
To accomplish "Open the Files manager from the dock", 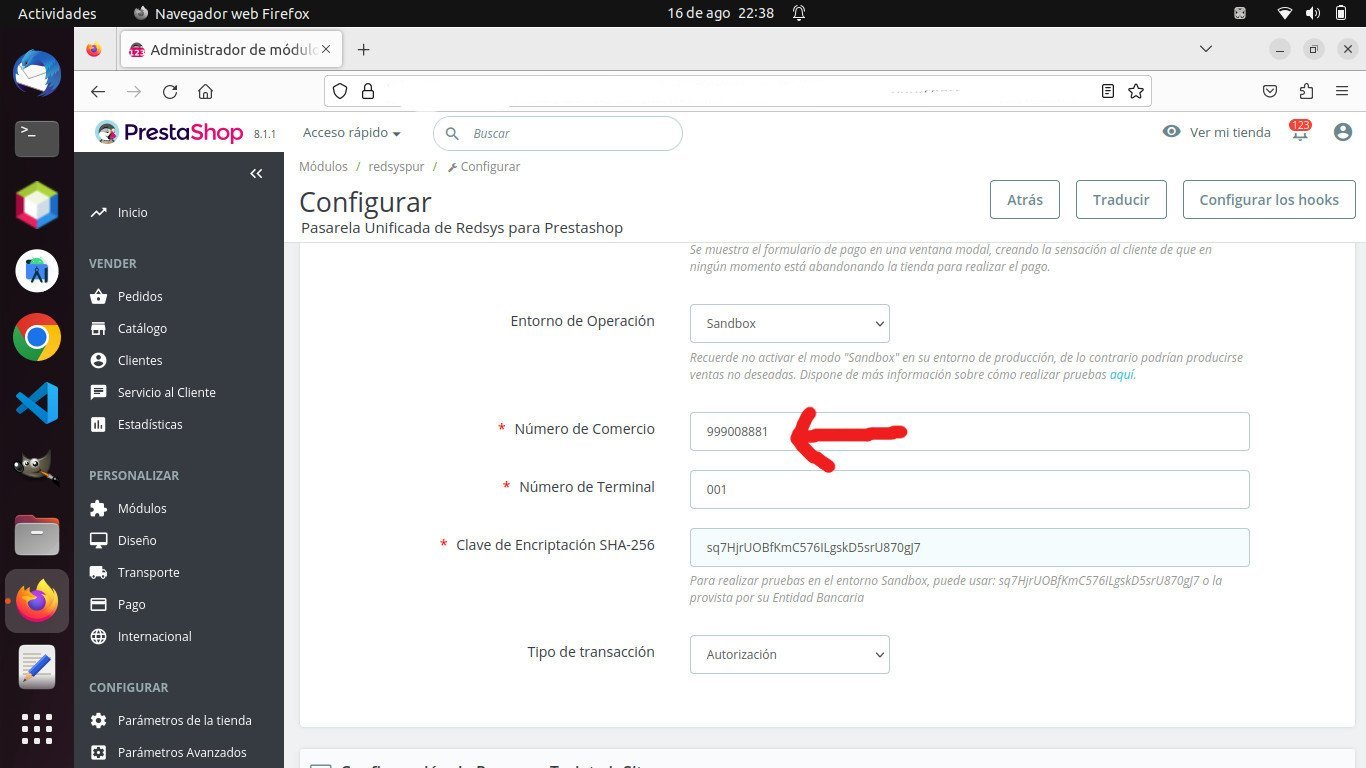I will coord(37,535).
